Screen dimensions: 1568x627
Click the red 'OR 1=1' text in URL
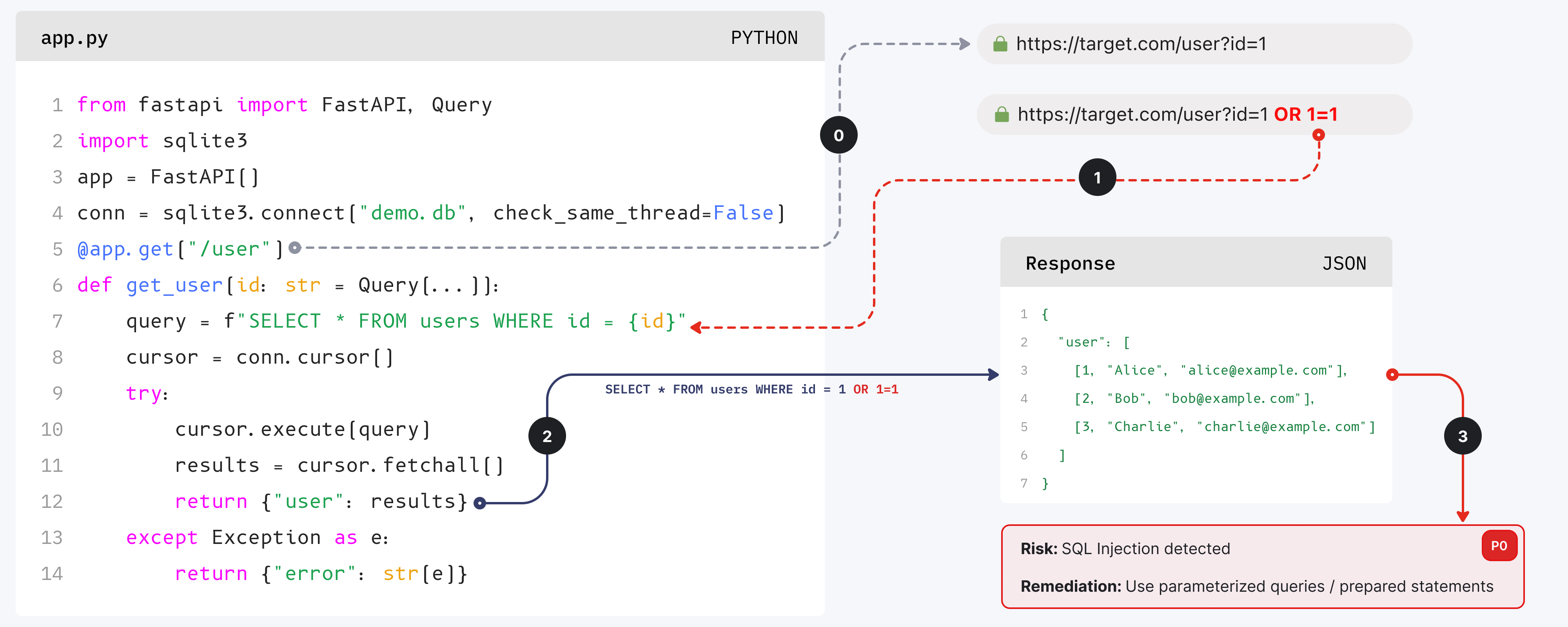coord(1306,114)
